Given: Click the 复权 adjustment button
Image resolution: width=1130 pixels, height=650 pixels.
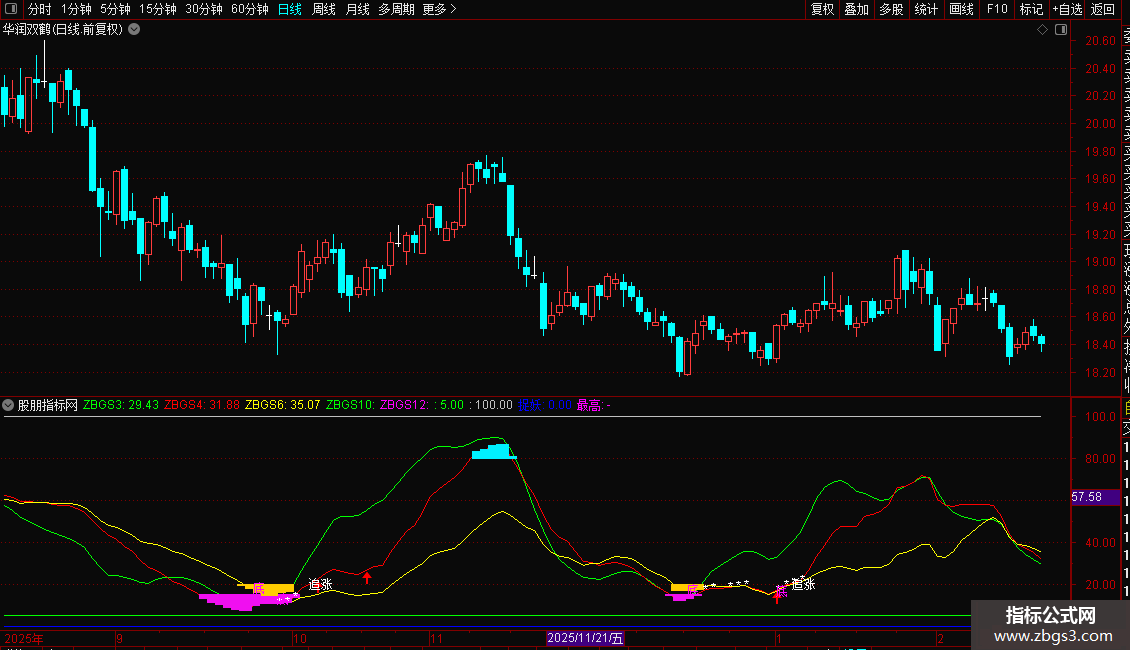Looking at the screenshot, I should pos(822,9).
